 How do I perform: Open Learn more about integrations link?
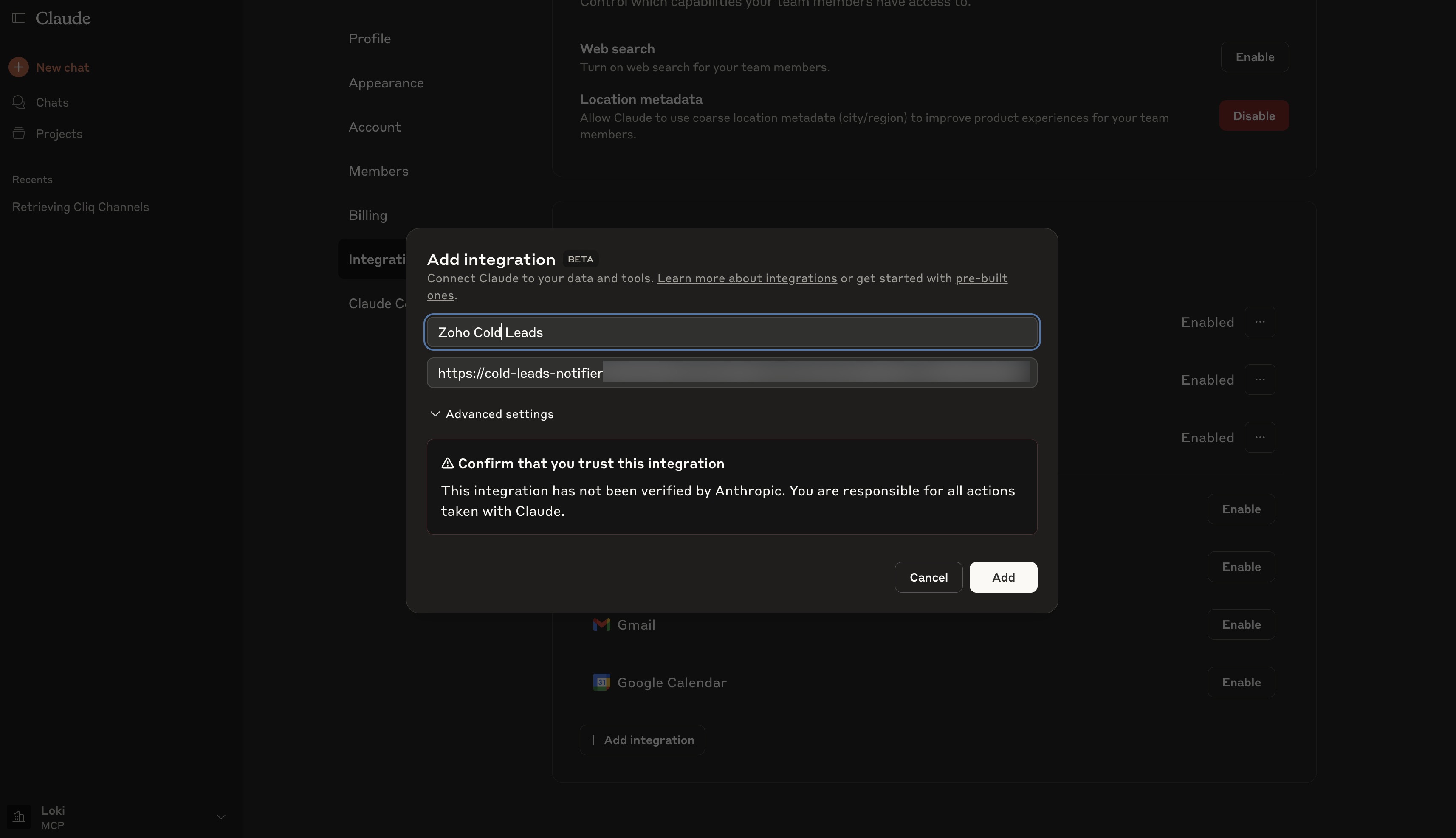[747, 278]
